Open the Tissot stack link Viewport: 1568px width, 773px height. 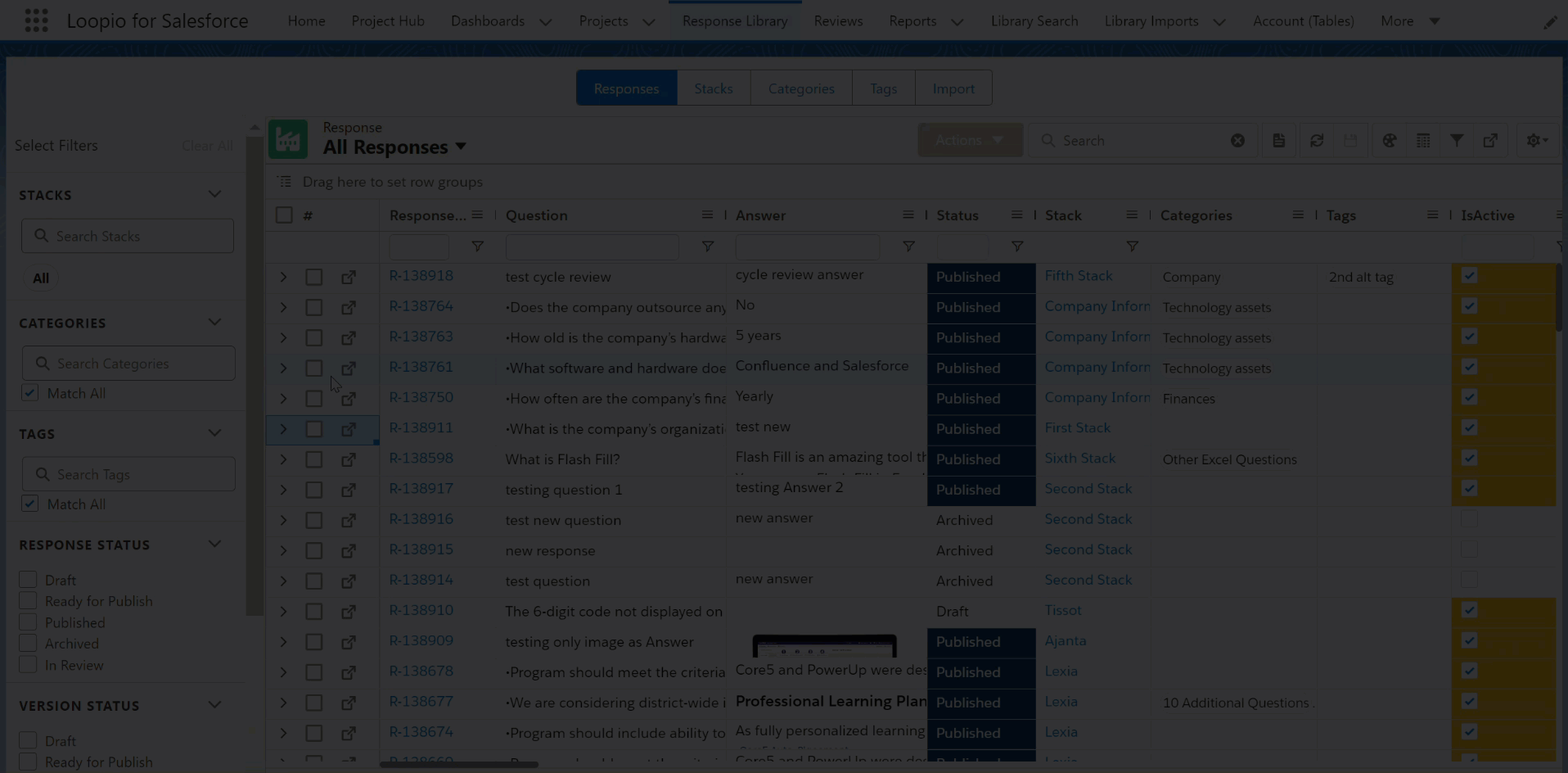[1063, 610]
